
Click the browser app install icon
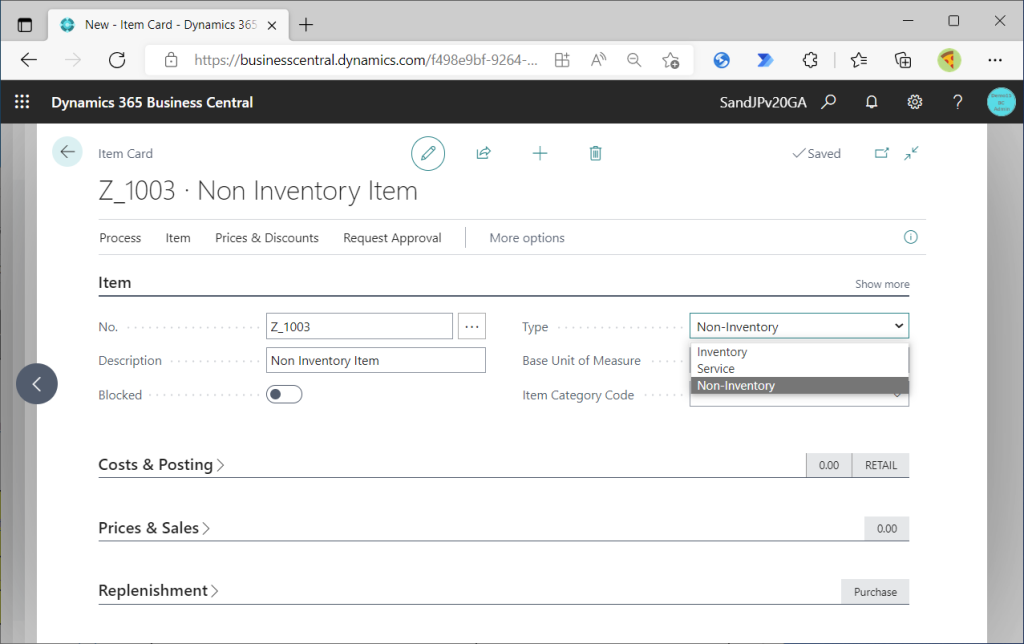pos(562,60)
